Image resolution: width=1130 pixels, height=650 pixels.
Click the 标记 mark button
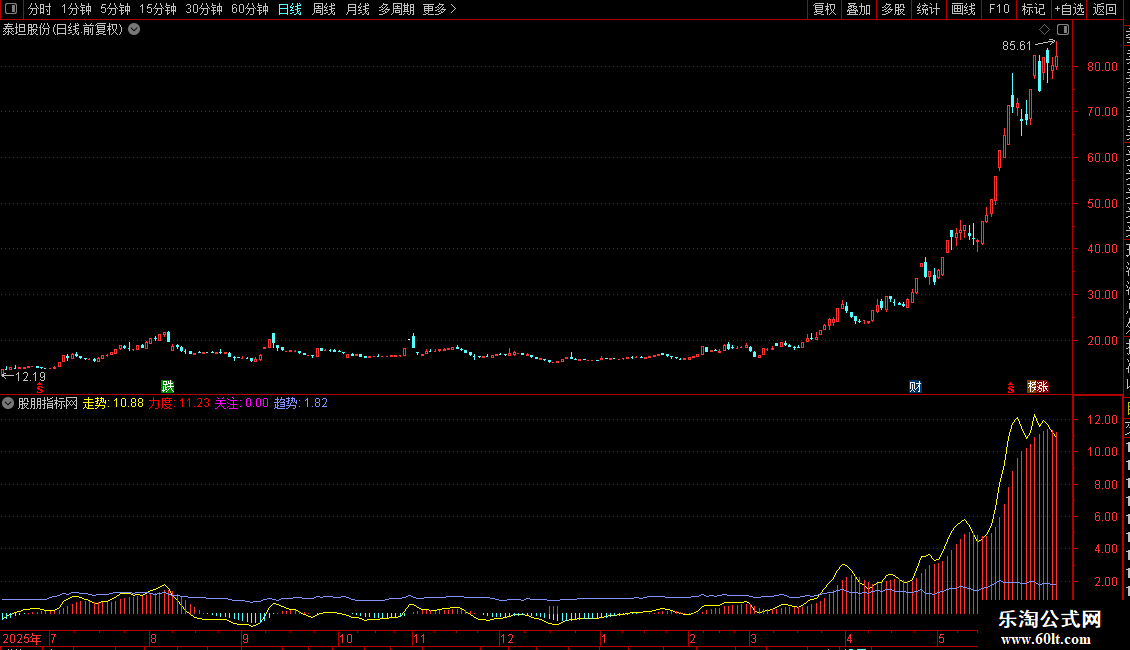(x=1033, y=9)
